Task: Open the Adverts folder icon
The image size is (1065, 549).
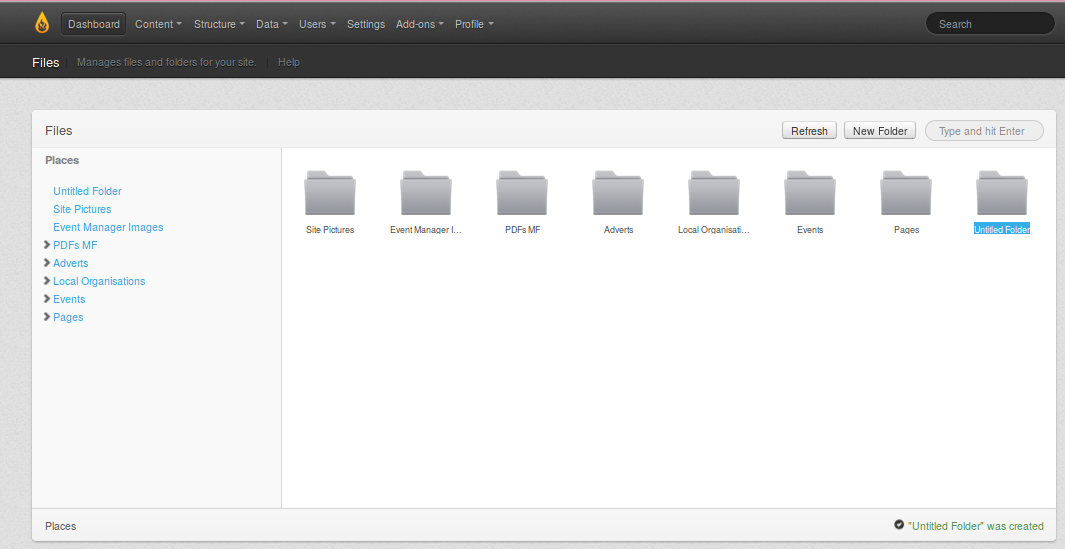Action: (x=618, y=193)
